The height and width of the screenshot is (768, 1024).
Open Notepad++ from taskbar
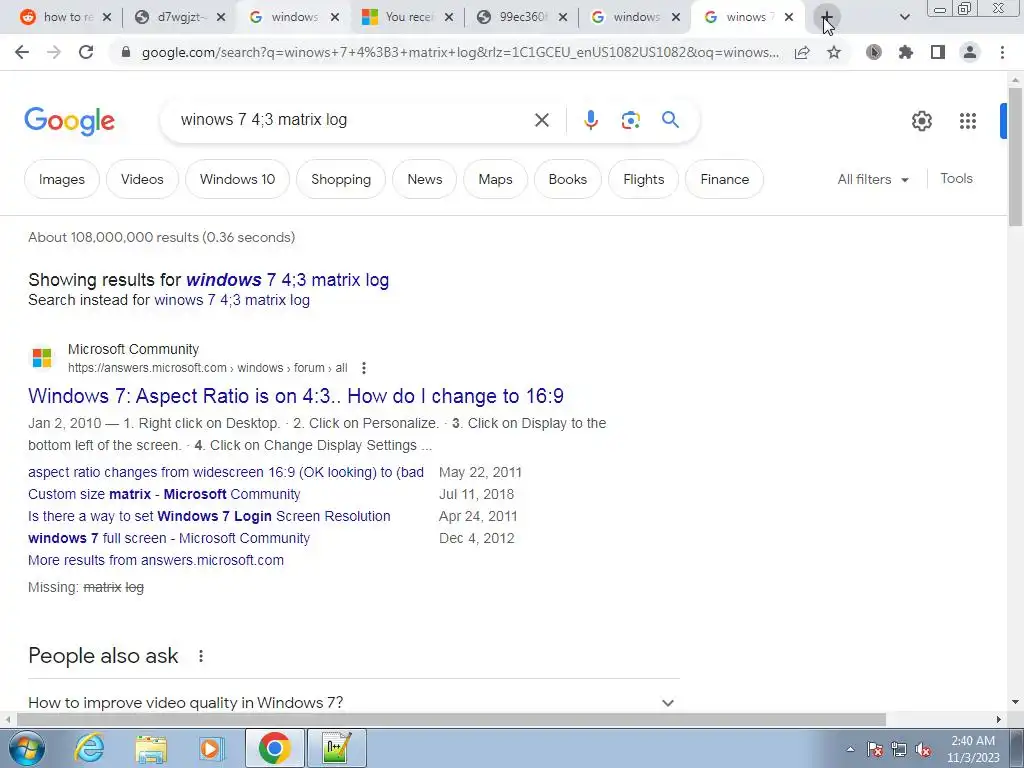337,748
